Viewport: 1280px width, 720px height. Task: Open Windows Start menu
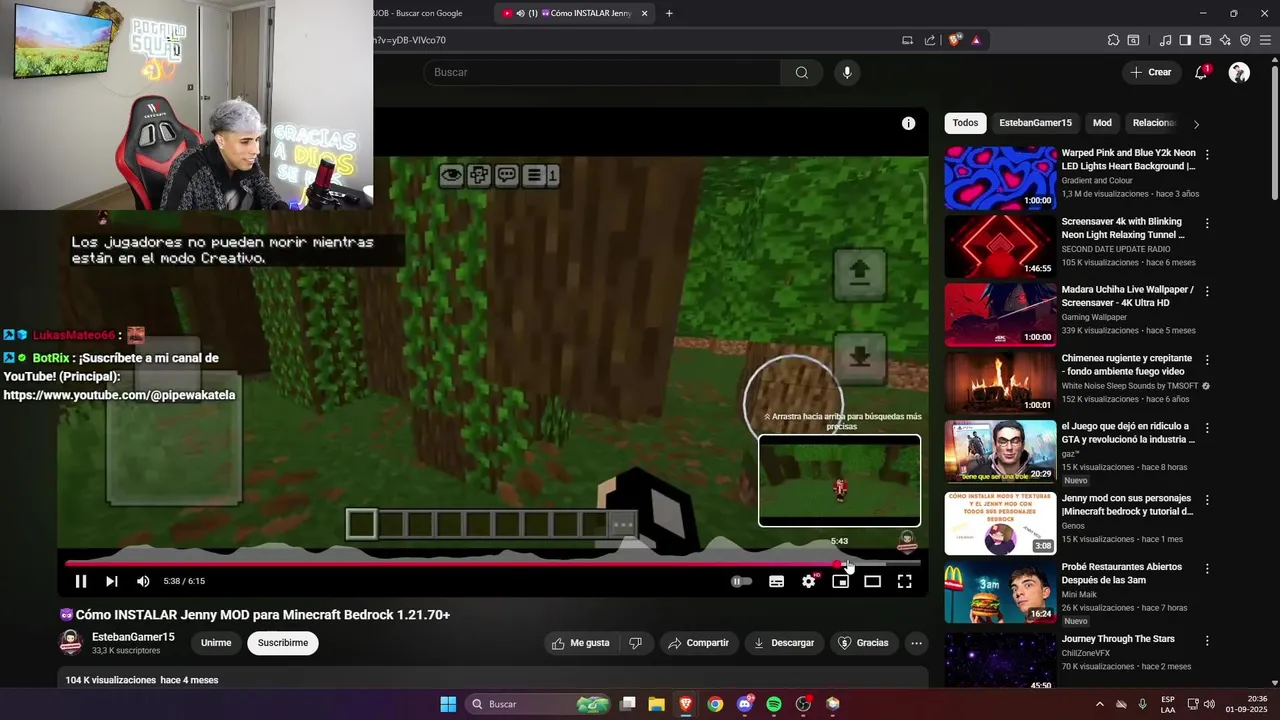click(448, 704)
